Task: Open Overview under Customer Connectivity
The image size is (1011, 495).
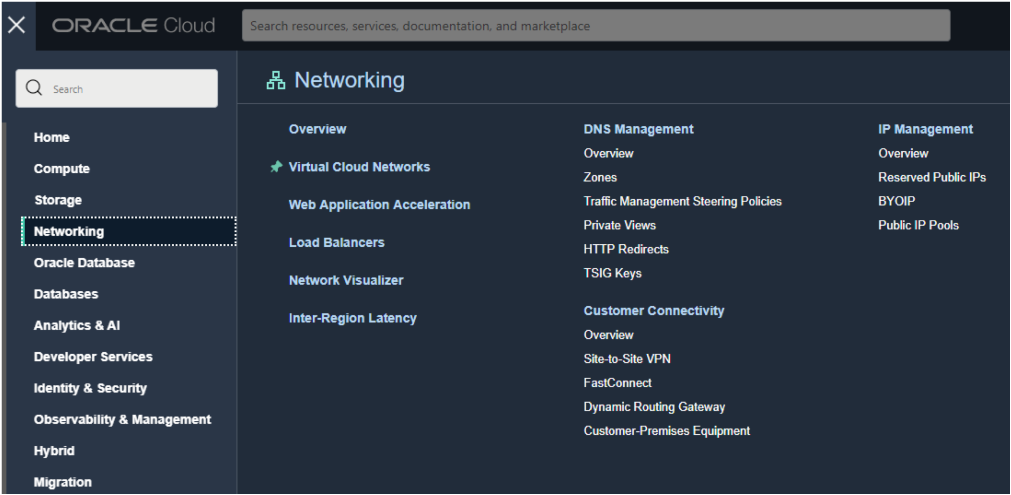Action: point(608,335)
